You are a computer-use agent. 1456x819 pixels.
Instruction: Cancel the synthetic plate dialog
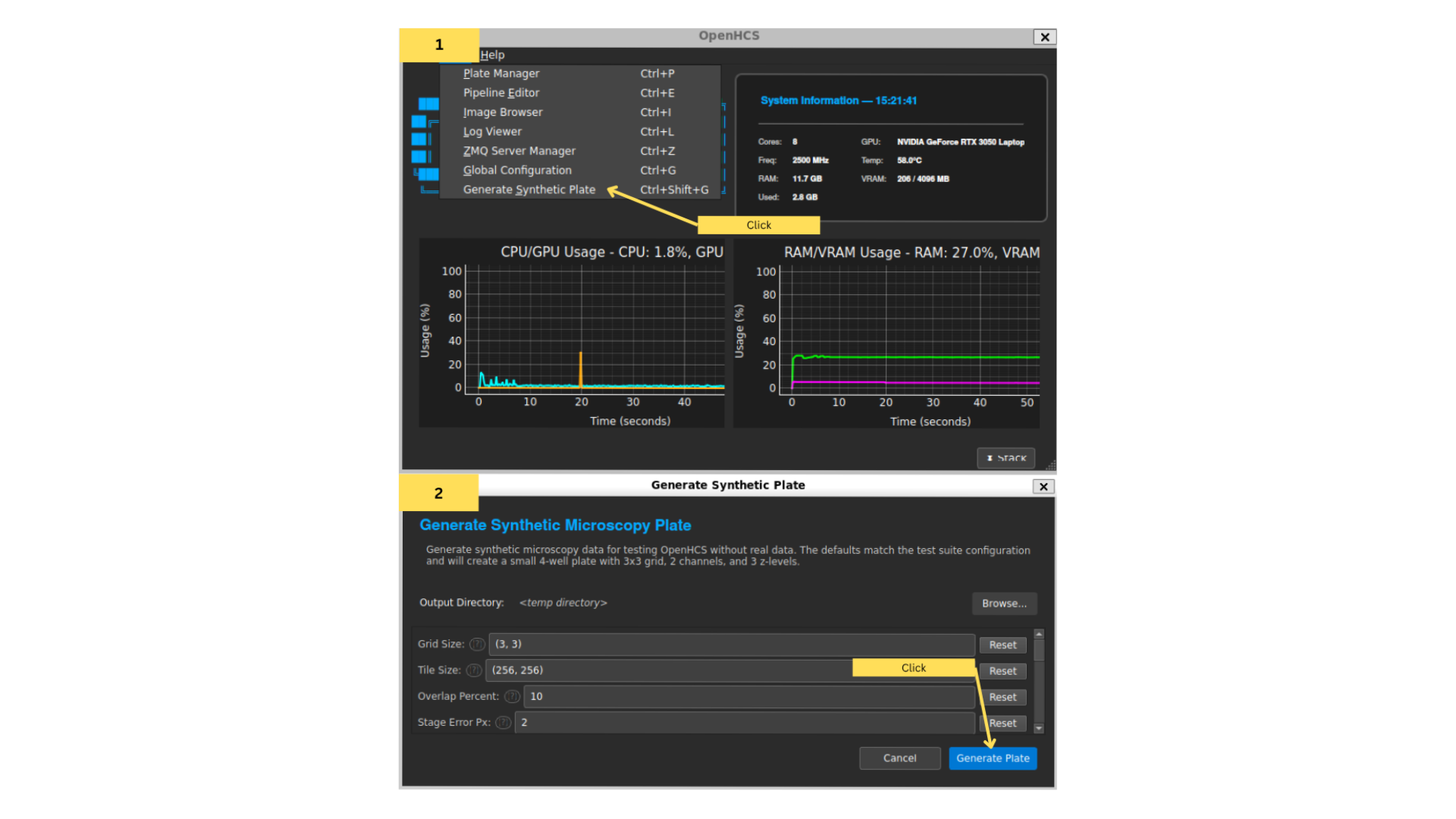click(x=899, y=758)
